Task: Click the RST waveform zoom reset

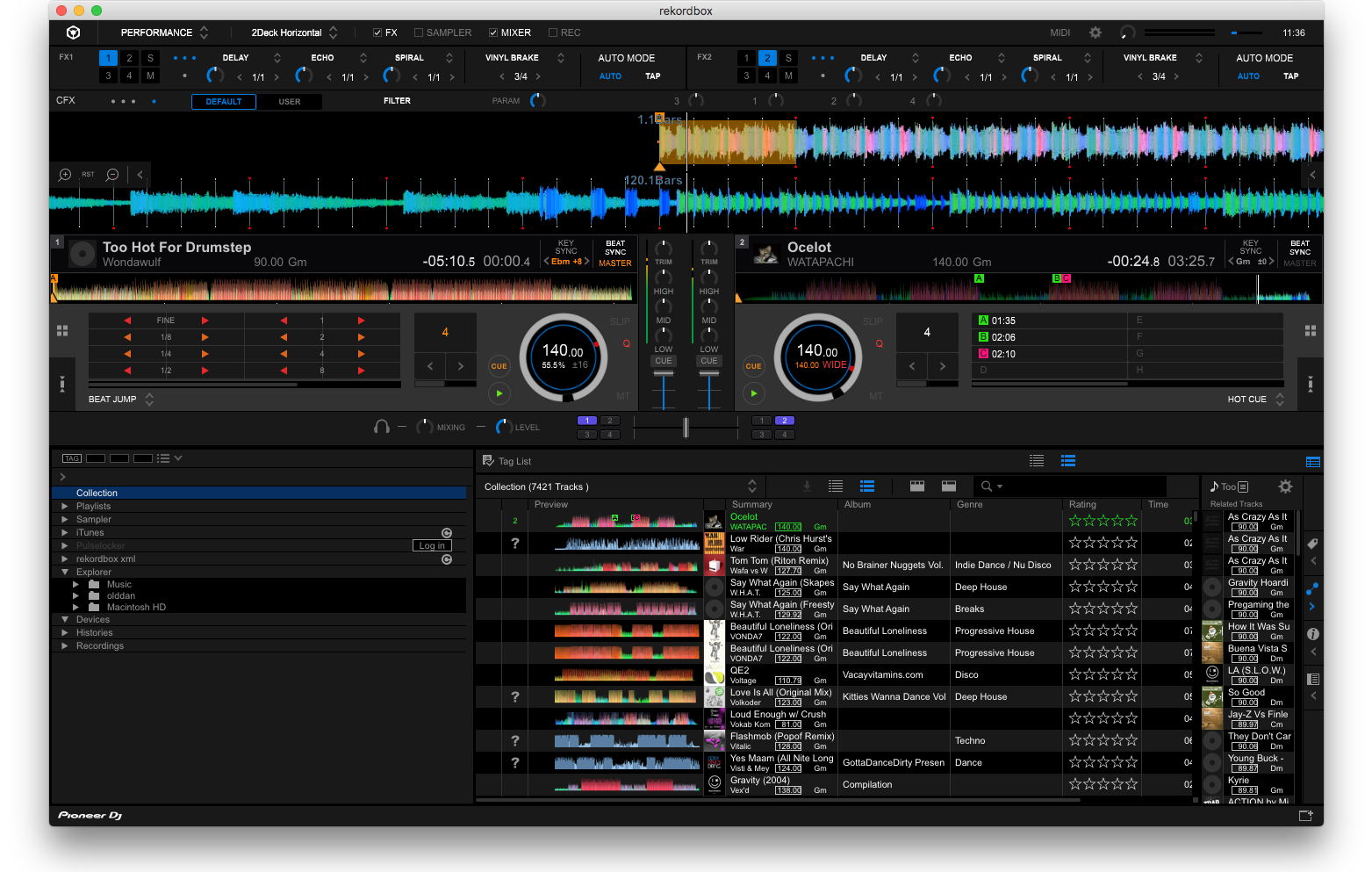Action: (89, 175)
